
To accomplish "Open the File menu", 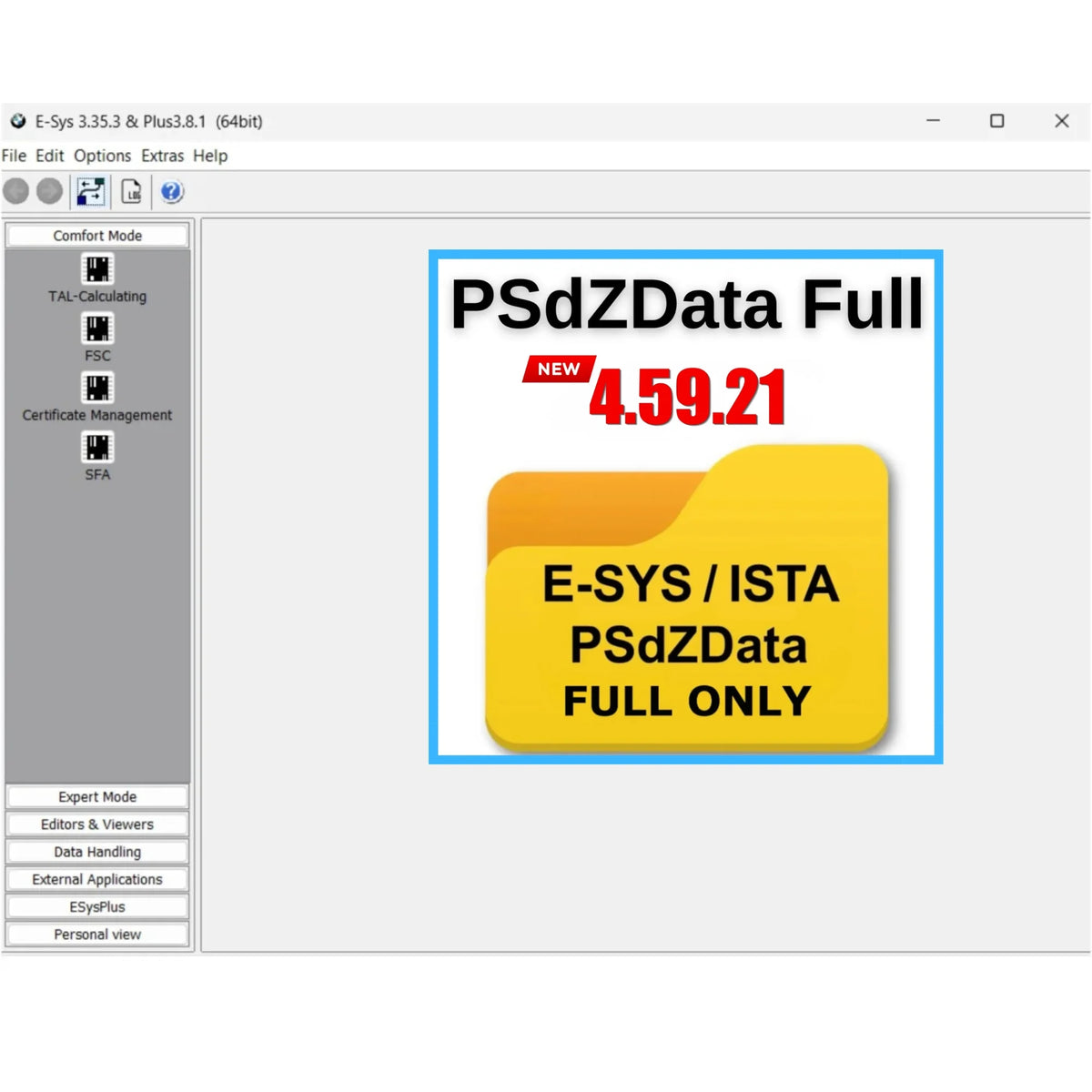I will click(x=14, y=156).
